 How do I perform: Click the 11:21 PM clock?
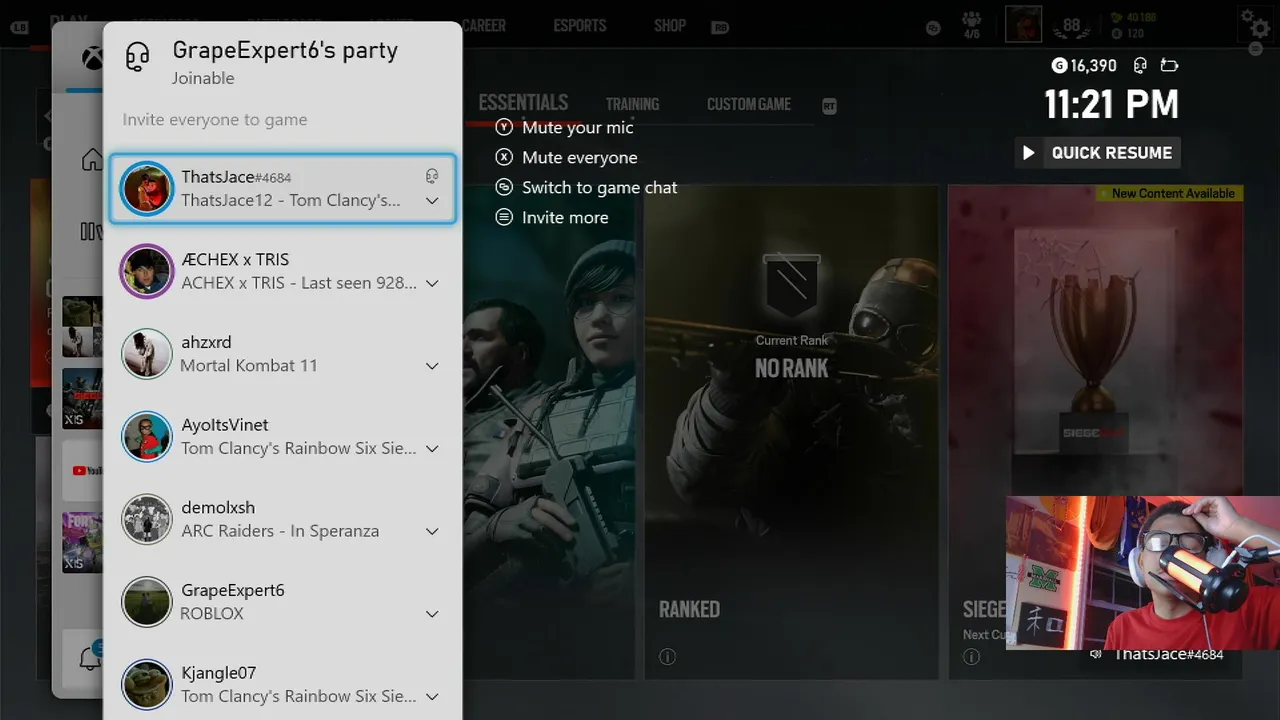coord(1112,105)
